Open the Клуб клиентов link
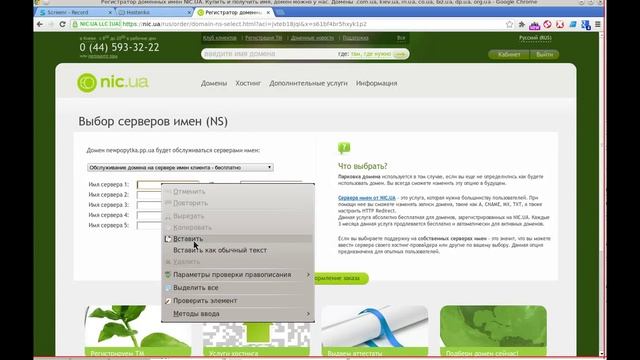The image size is (640, 360). coord(220,38)
